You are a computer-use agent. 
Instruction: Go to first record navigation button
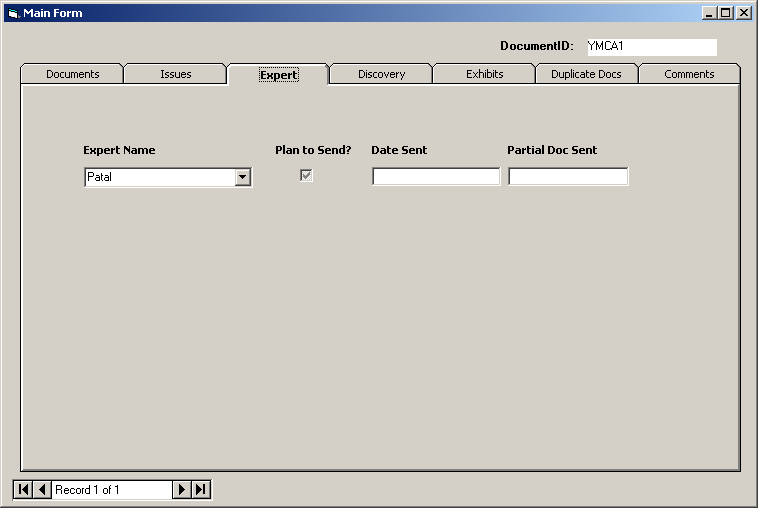point(23,490)
